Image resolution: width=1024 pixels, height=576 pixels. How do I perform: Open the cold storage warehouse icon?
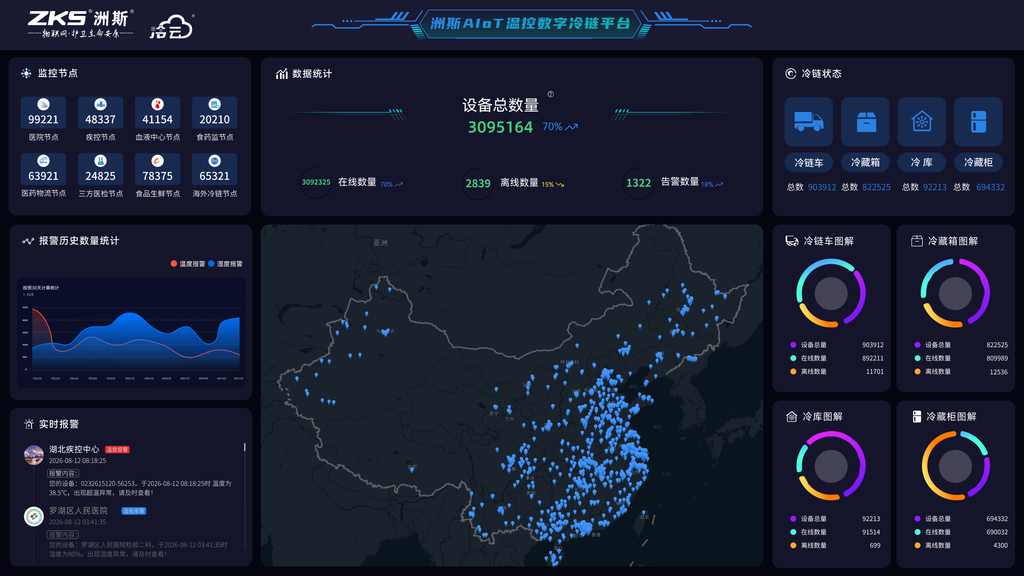click(x=921, y=121)
